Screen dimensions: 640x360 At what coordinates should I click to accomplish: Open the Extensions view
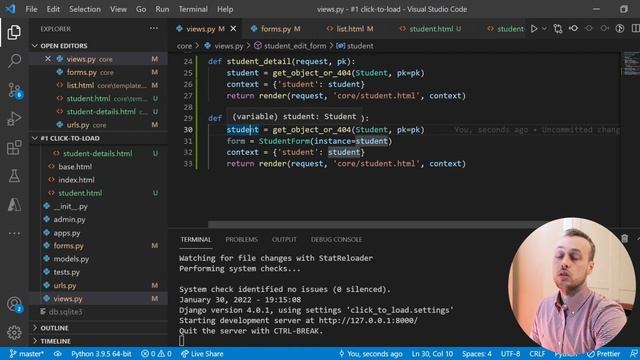[x=14, y=147]
